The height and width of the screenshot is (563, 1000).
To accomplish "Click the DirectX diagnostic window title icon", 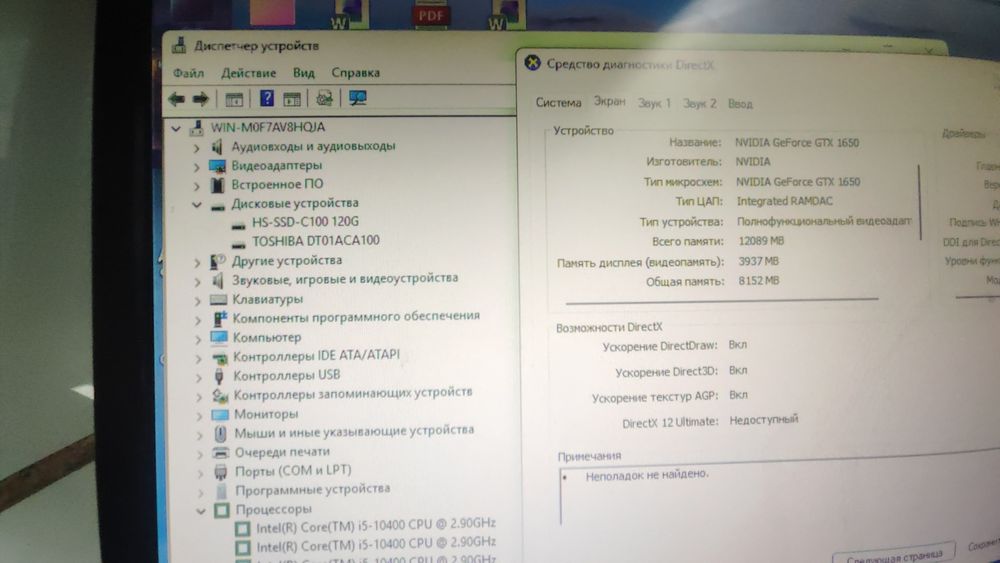I will point(533,63).
